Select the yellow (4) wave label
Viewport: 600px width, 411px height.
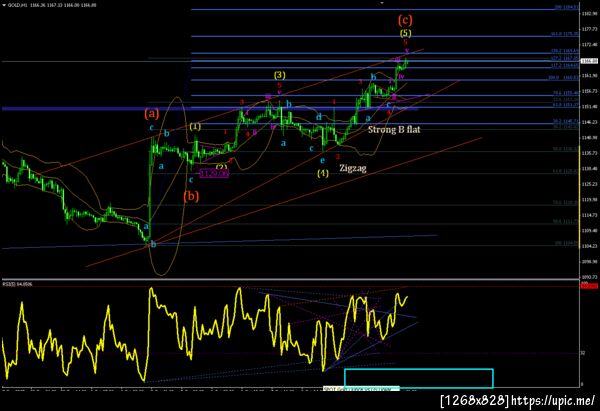[323, 173]
